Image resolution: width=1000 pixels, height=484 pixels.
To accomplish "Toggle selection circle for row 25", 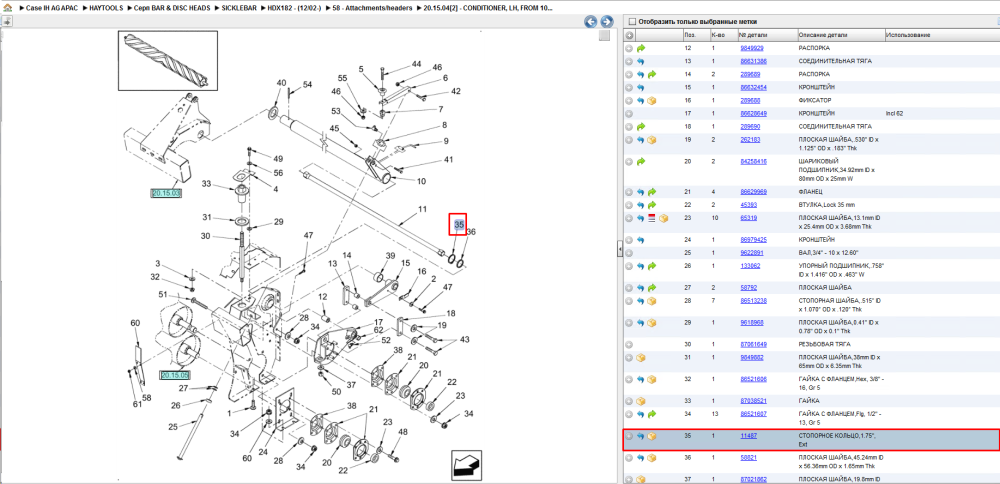I will click(x=629, y=253).
